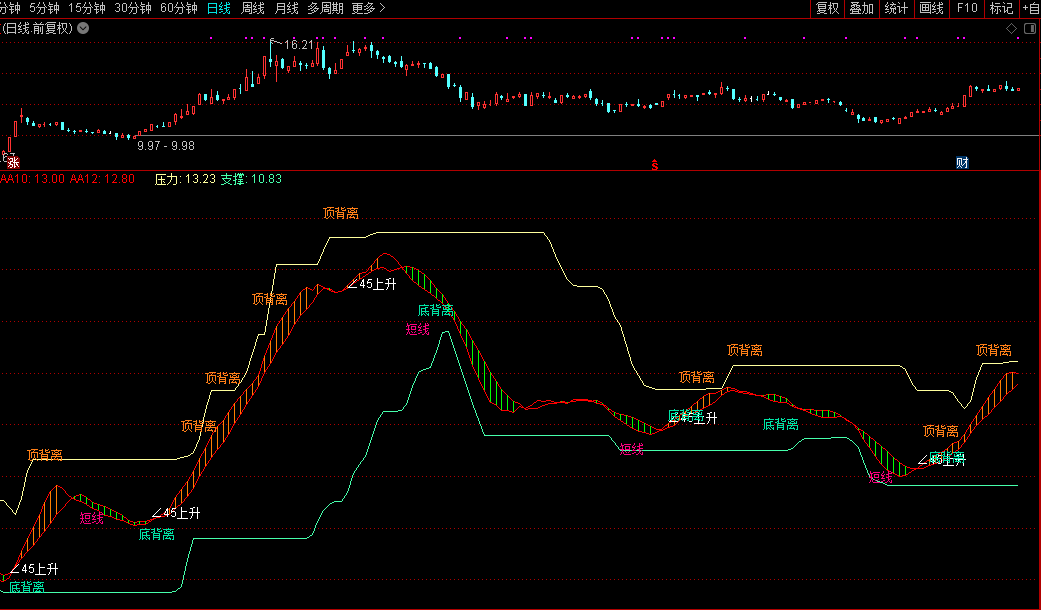
Task: Add stock to watchlist with +自
Action: tap(1030, 9)
